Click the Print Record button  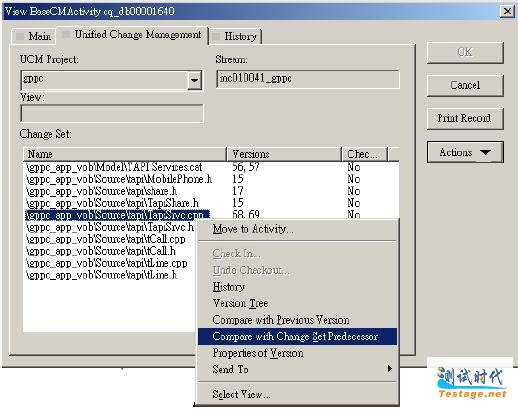(x=465, y=118)
